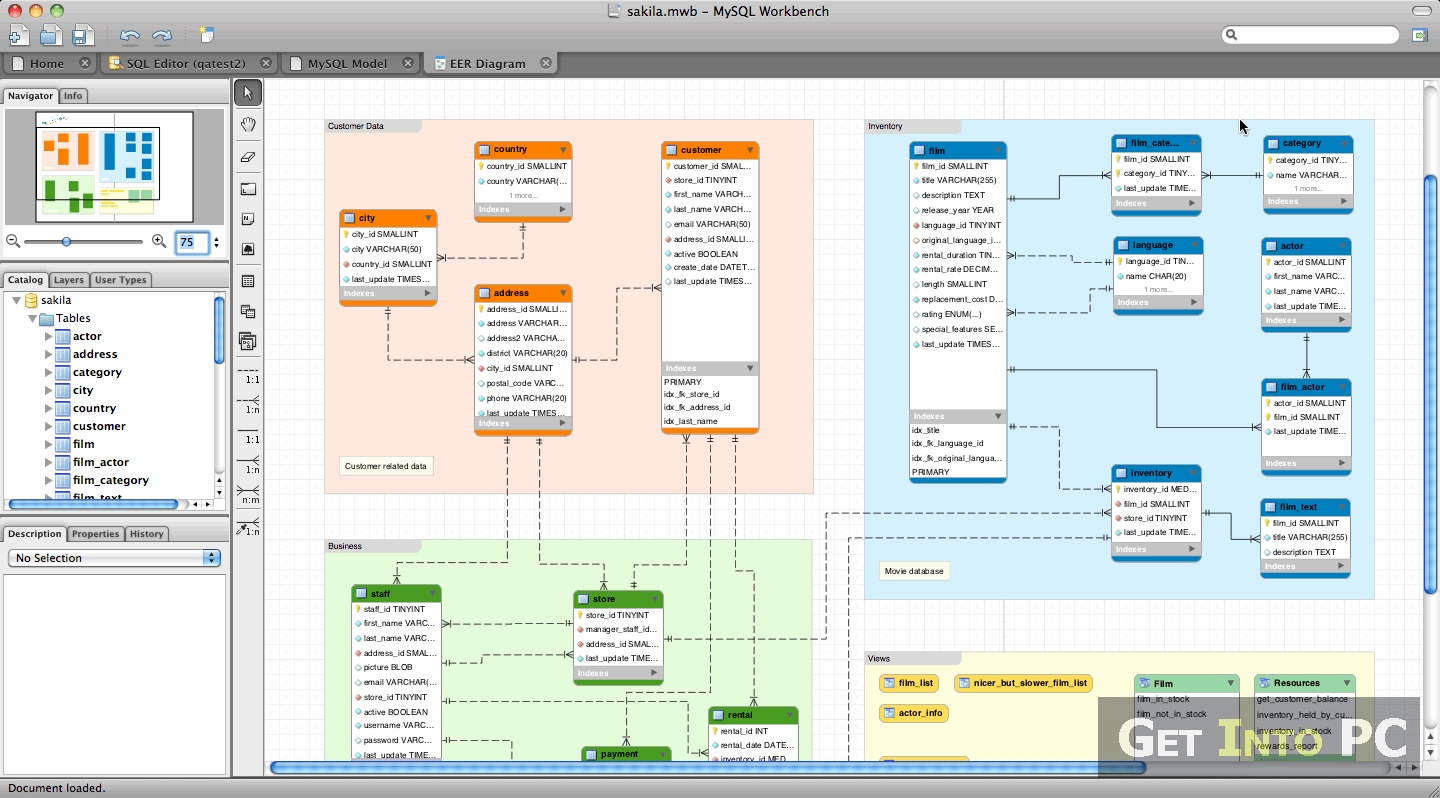Select the dashed 1:1 non-identifying relationship tool
The width and height of the screenshot is (1440, 798).
coord(249,376)
